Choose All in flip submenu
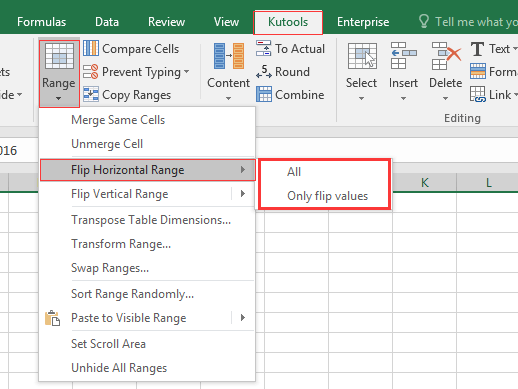 (324, 172)
